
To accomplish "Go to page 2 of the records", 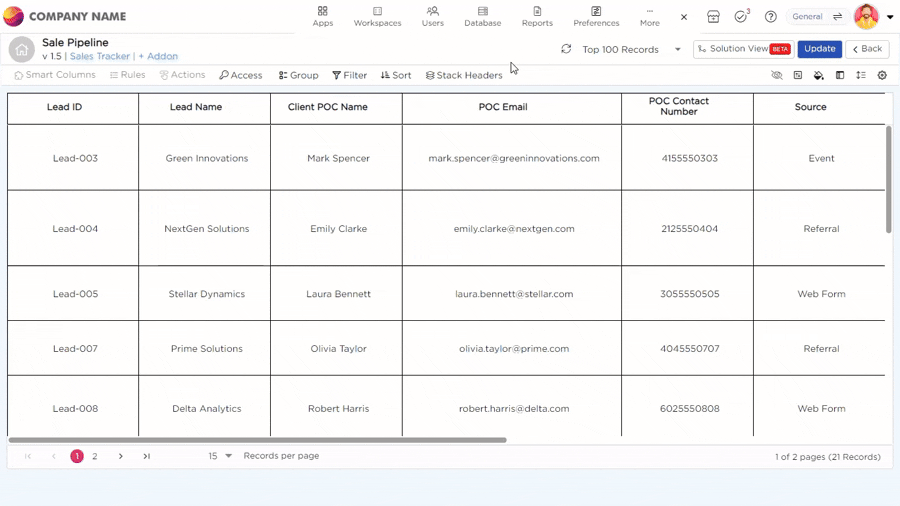I will pyautogui.click(x=95, y=456).
